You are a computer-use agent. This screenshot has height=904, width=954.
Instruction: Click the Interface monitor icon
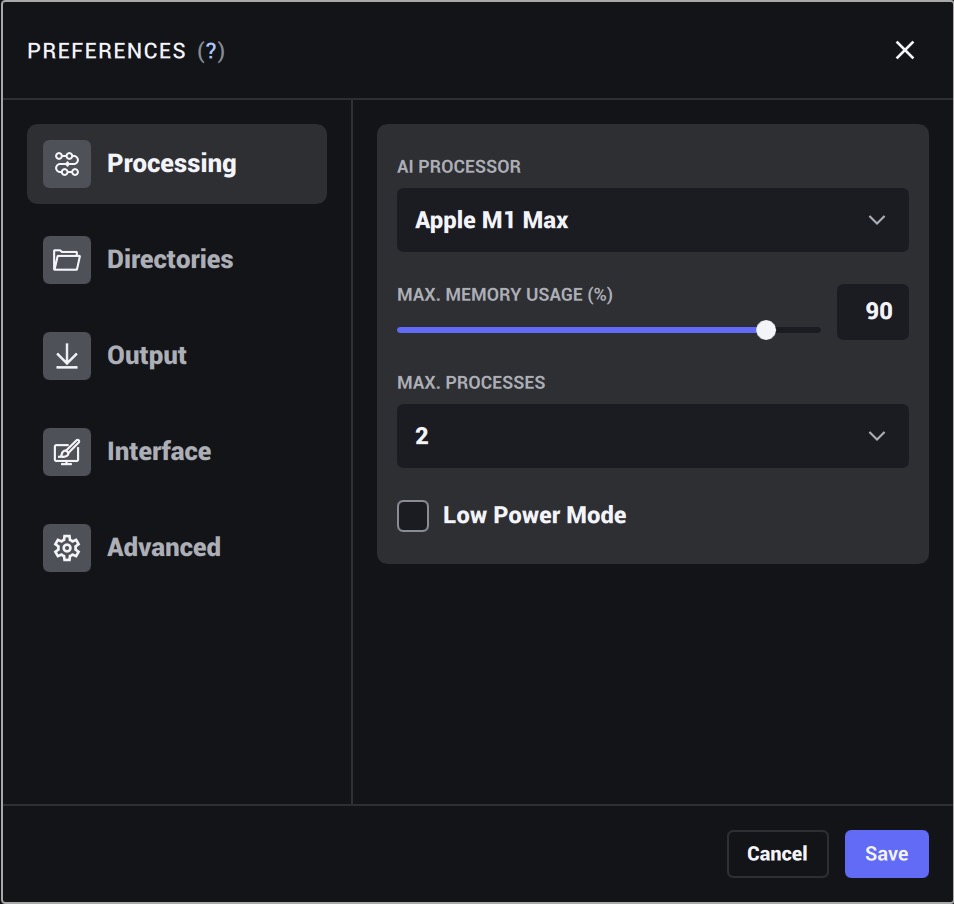point(67,452)
